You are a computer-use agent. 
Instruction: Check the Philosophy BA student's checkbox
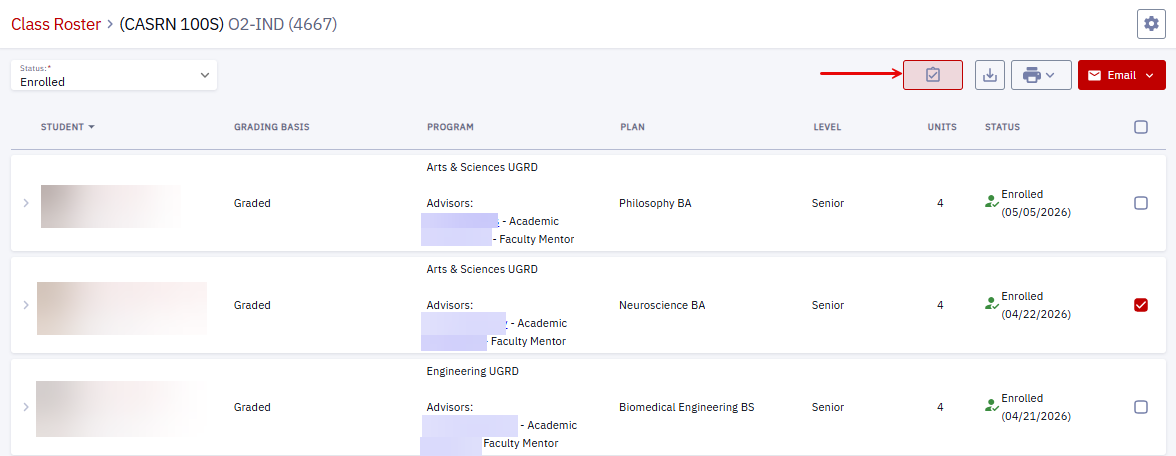pyautogui.click(x=1141, y=203)
